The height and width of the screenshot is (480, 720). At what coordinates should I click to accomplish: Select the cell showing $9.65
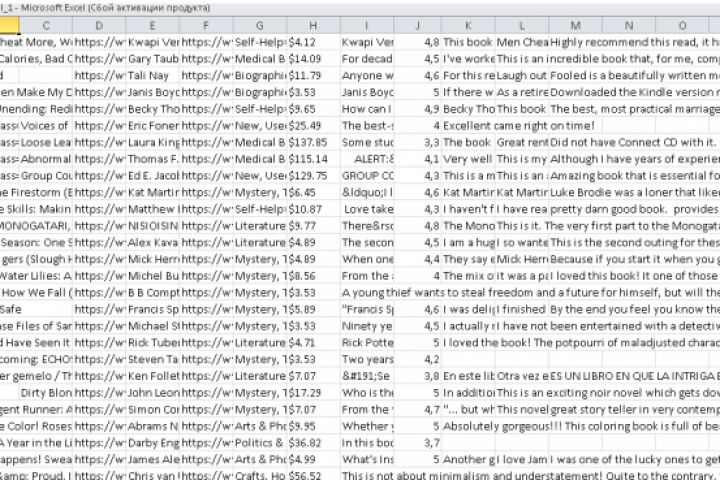tap(314, 109)
